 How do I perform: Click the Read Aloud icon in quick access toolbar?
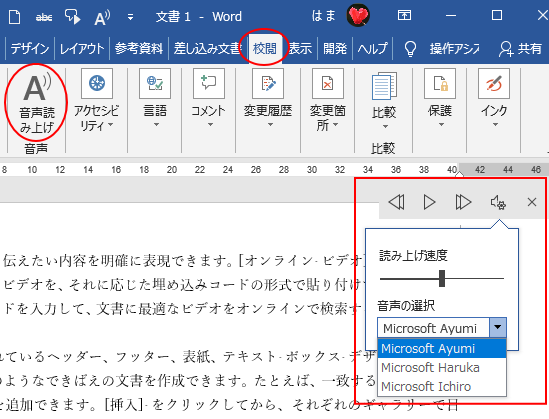102,17
